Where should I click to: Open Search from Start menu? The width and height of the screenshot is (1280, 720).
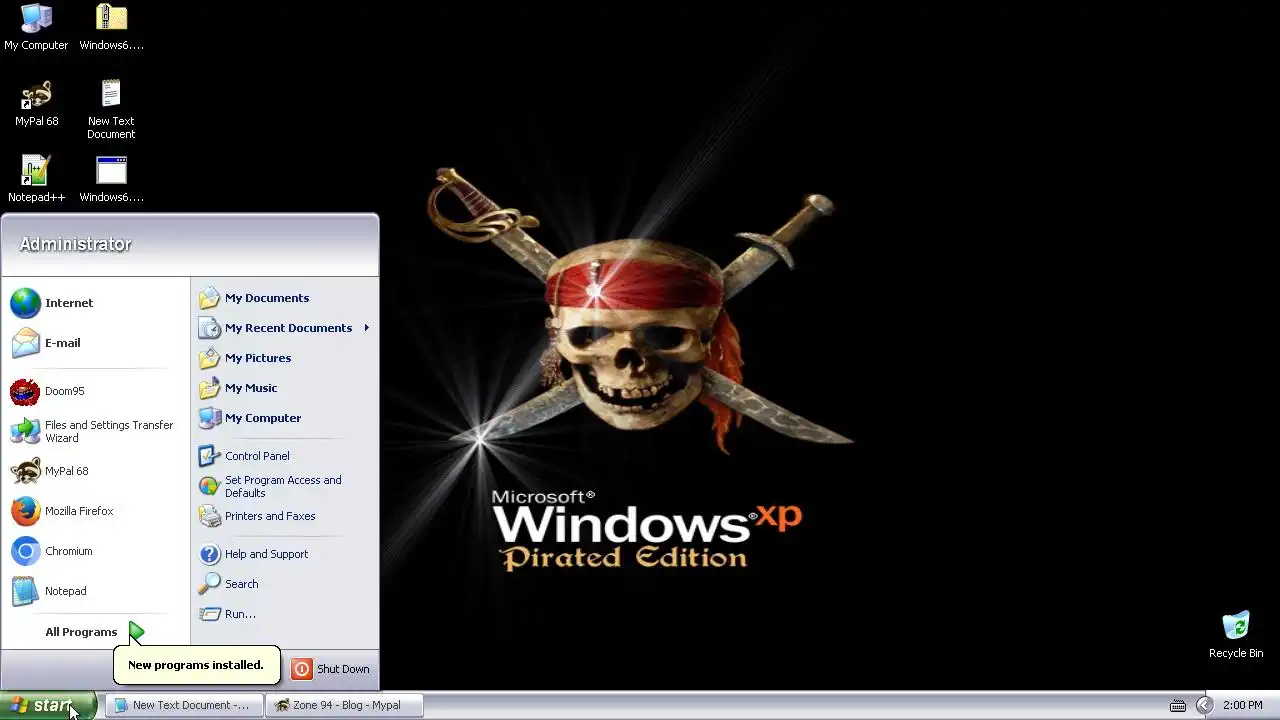pyautogui.click(x=284, y=584)
